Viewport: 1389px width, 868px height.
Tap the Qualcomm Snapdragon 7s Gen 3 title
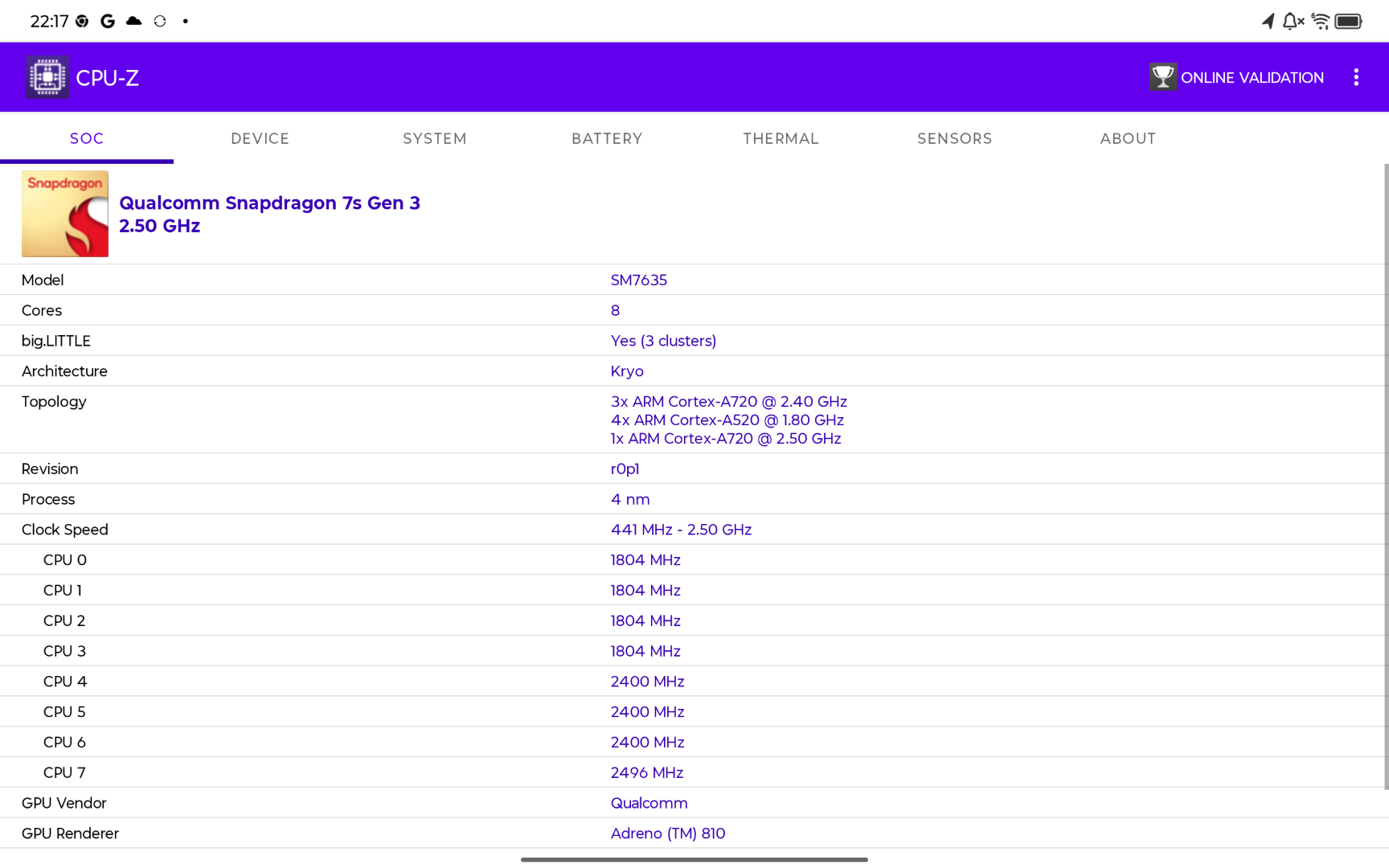270,203
